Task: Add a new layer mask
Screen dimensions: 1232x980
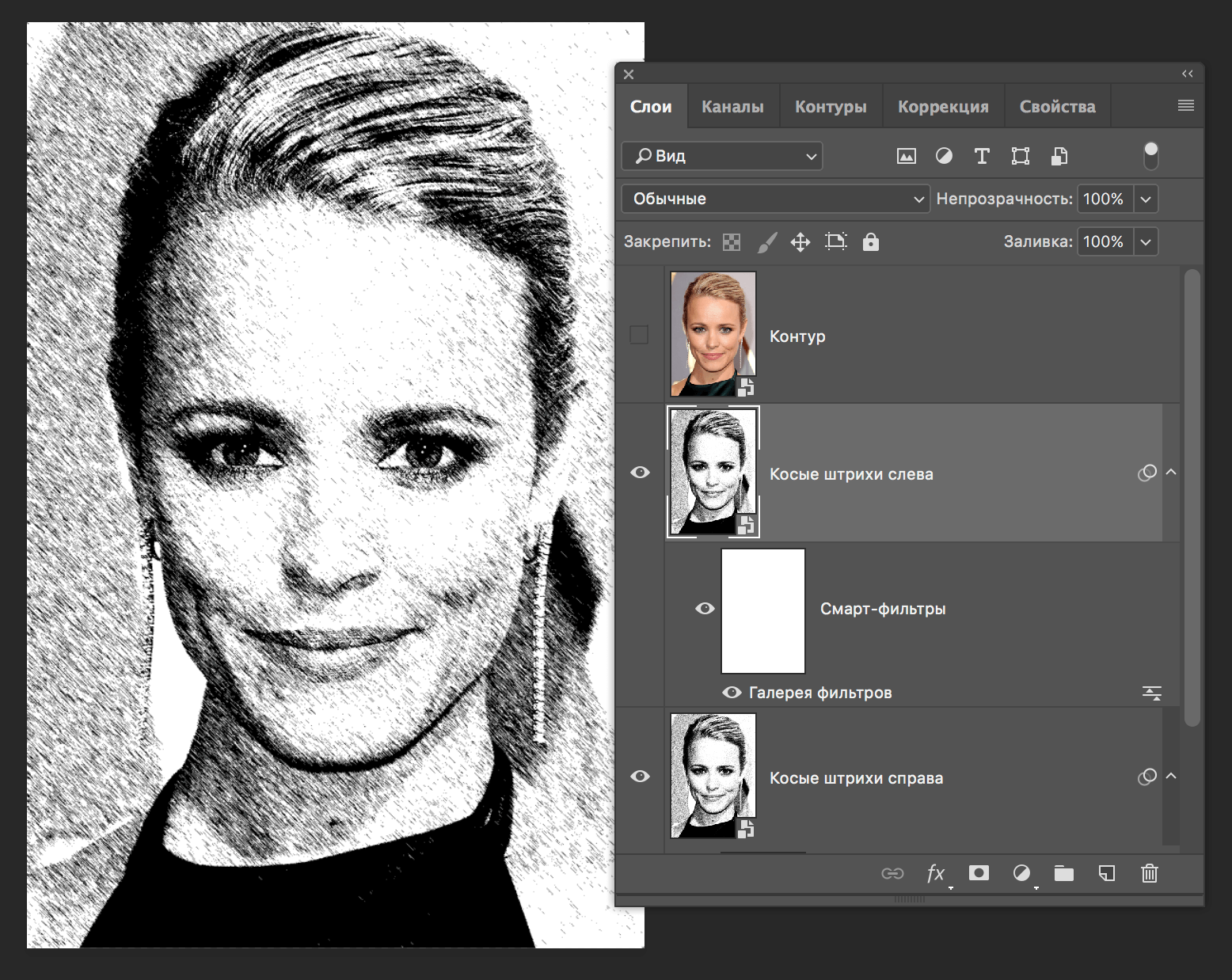Action: pyautogui.click(x=979, y=873)
